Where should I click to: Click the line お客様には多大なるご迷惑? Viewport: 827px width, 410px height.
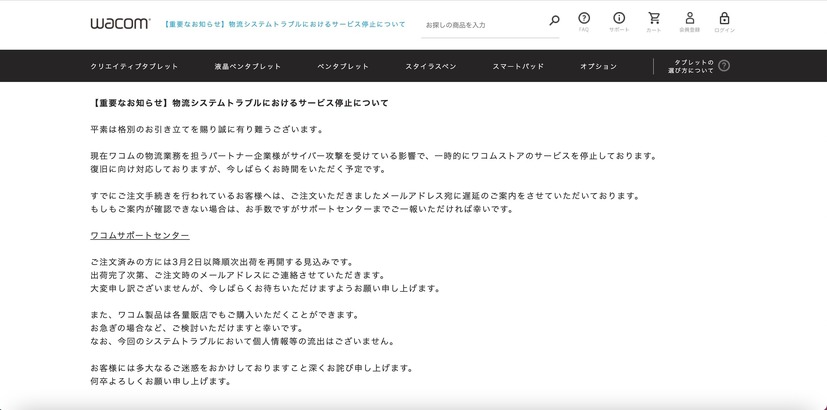click(x=252, y=368)
